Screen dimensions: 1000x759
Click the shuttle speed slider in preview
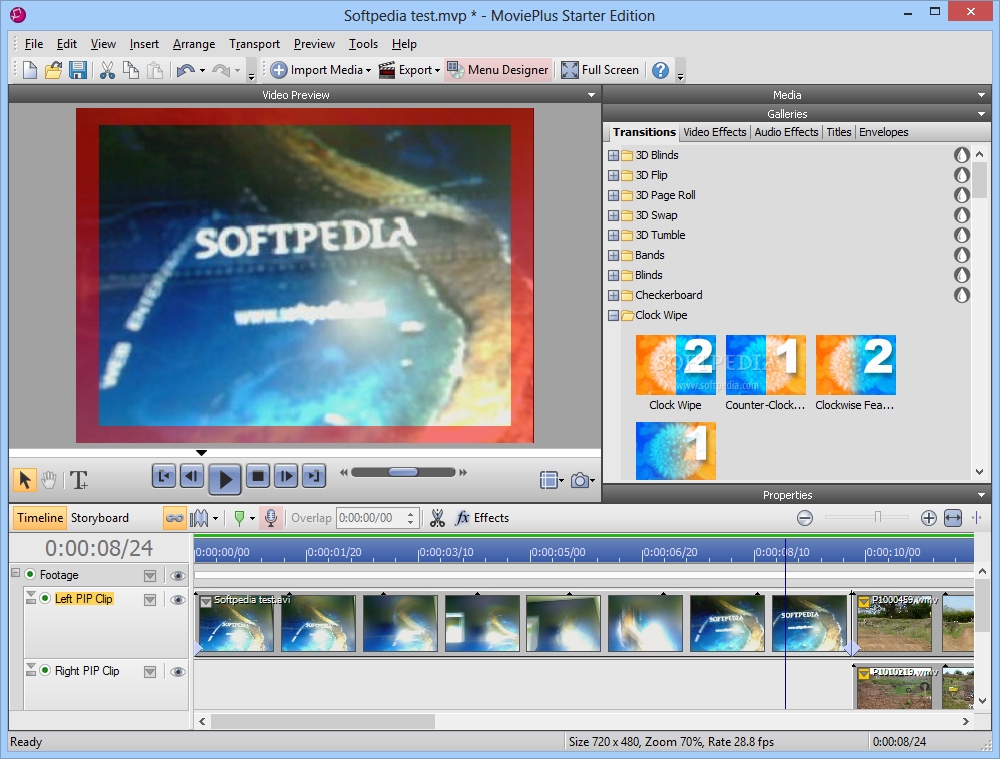(403, 473)
